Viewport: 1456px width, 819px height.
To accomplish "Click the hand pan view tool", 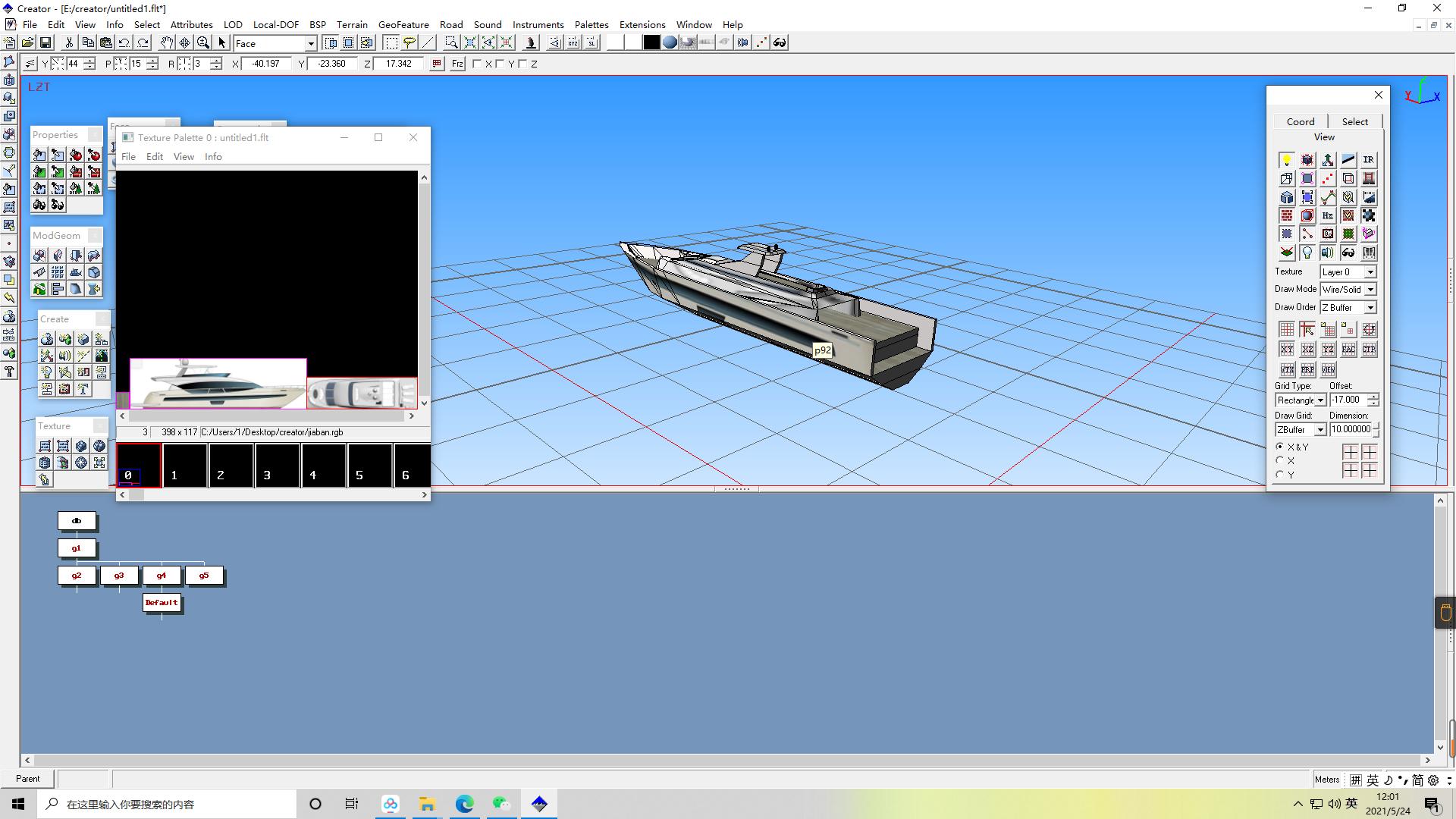I will coord(166,43).
